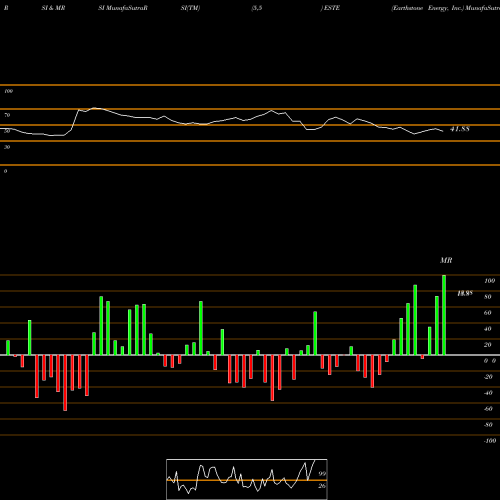
Task: Click the 80 label on the MR axis
Action: (x=488, y=297)
